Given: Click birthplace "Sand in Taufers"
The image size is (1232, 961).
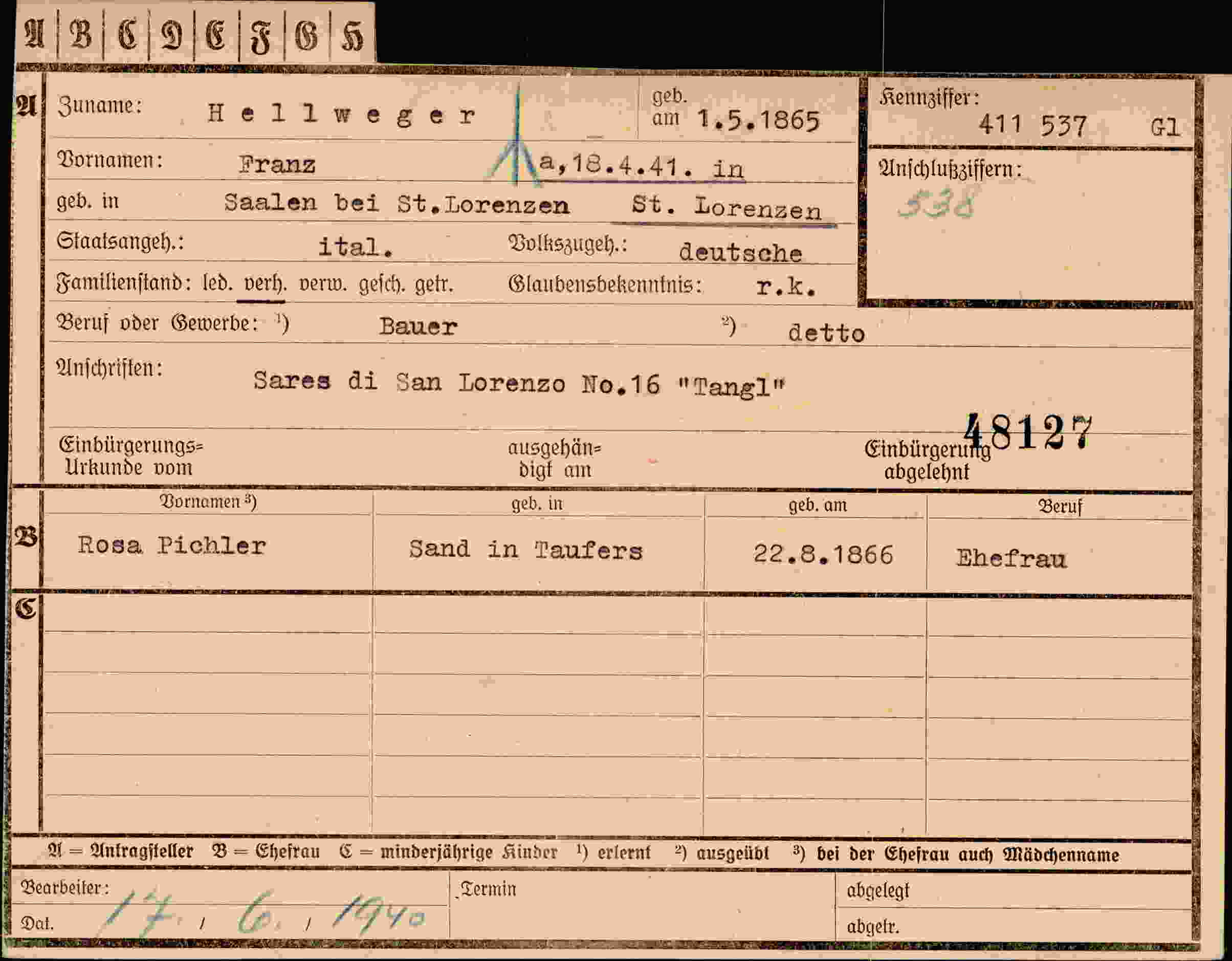Looking at the screenshot, I should [x=526, y=550].
